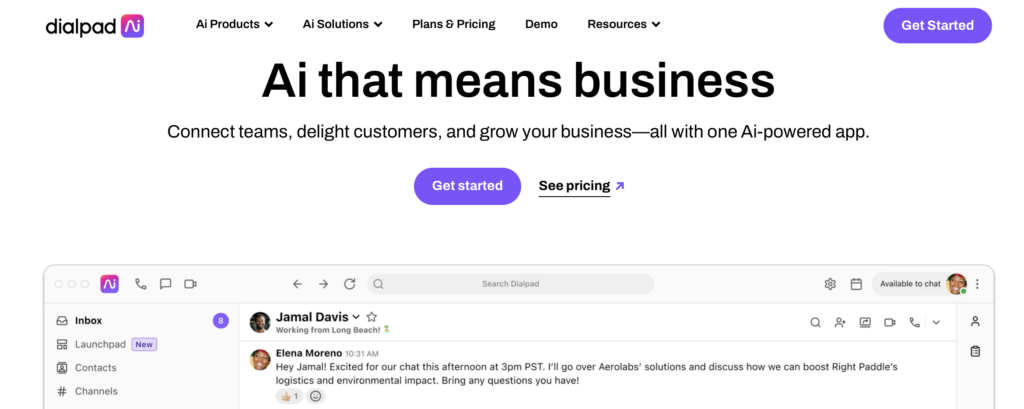Click the Available to chat status pill
This screenshot has width=1024, height=409.
[910, 284]
